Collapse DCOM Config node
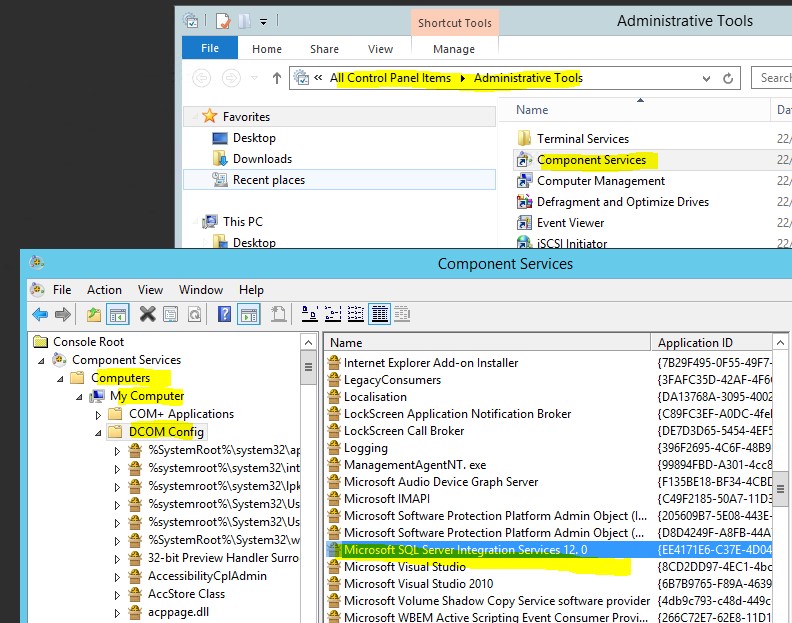This screenshot has width=792, height=623. pyautogui.click(x=98, y=433)
